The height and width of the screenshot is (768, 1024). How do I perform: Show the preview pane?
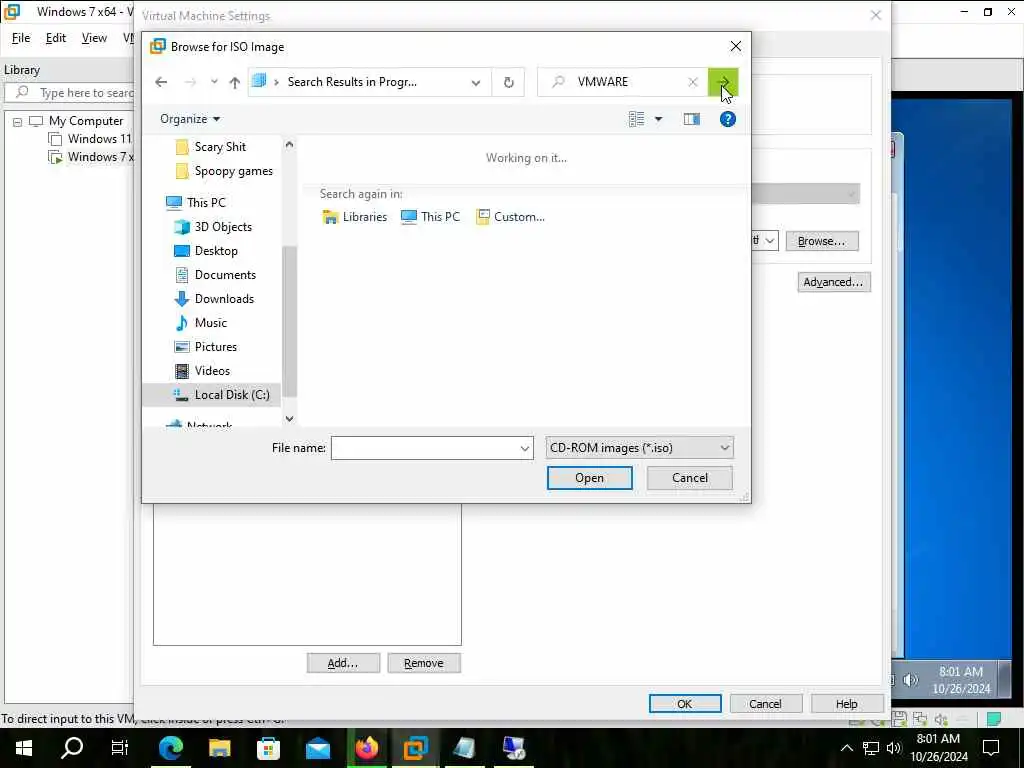click(692, 119)
